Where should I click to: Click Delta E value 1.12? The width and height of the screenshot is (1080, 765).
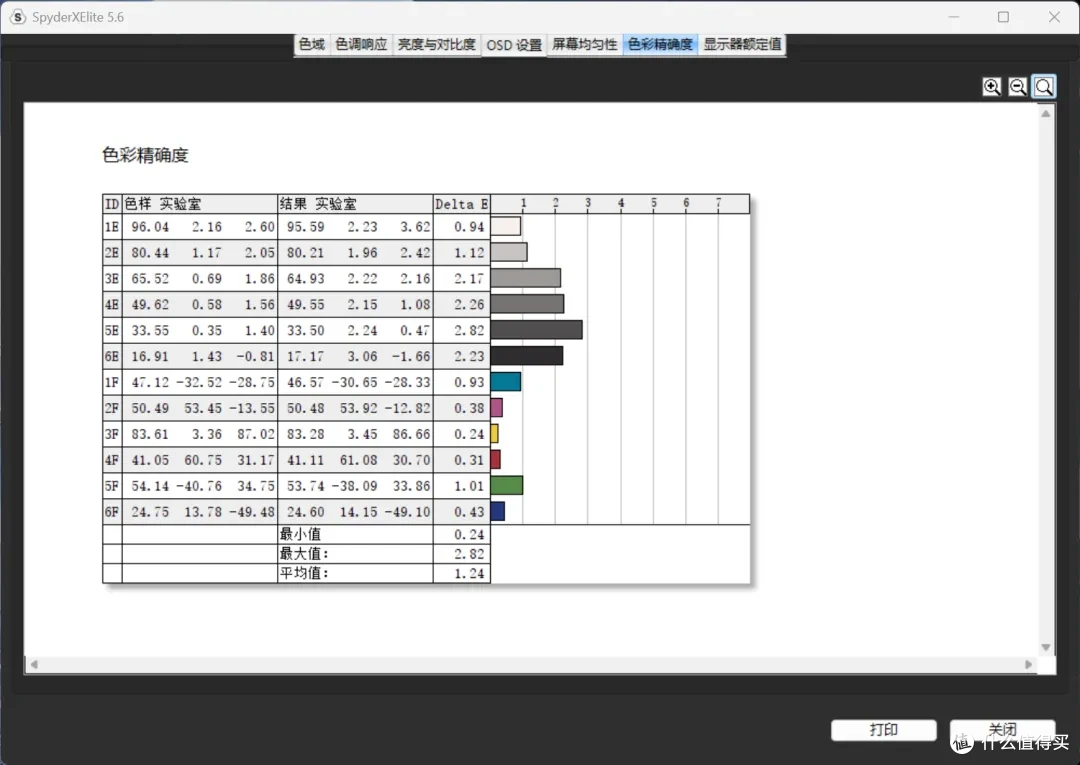pos(469,253)
